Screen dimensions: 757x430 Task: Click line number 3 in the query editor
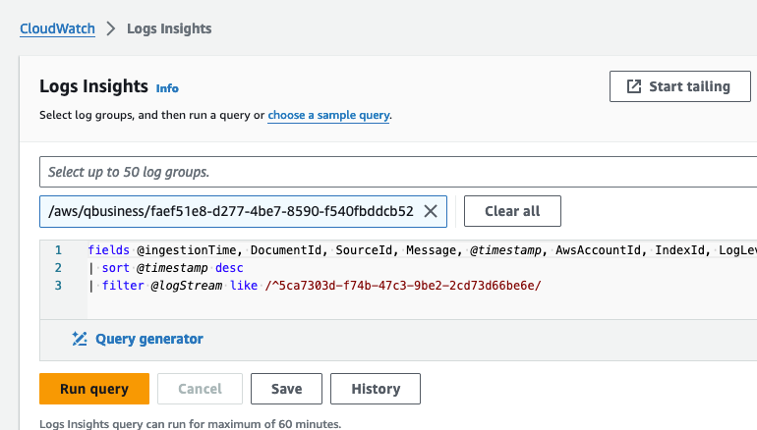coord(58,286)
